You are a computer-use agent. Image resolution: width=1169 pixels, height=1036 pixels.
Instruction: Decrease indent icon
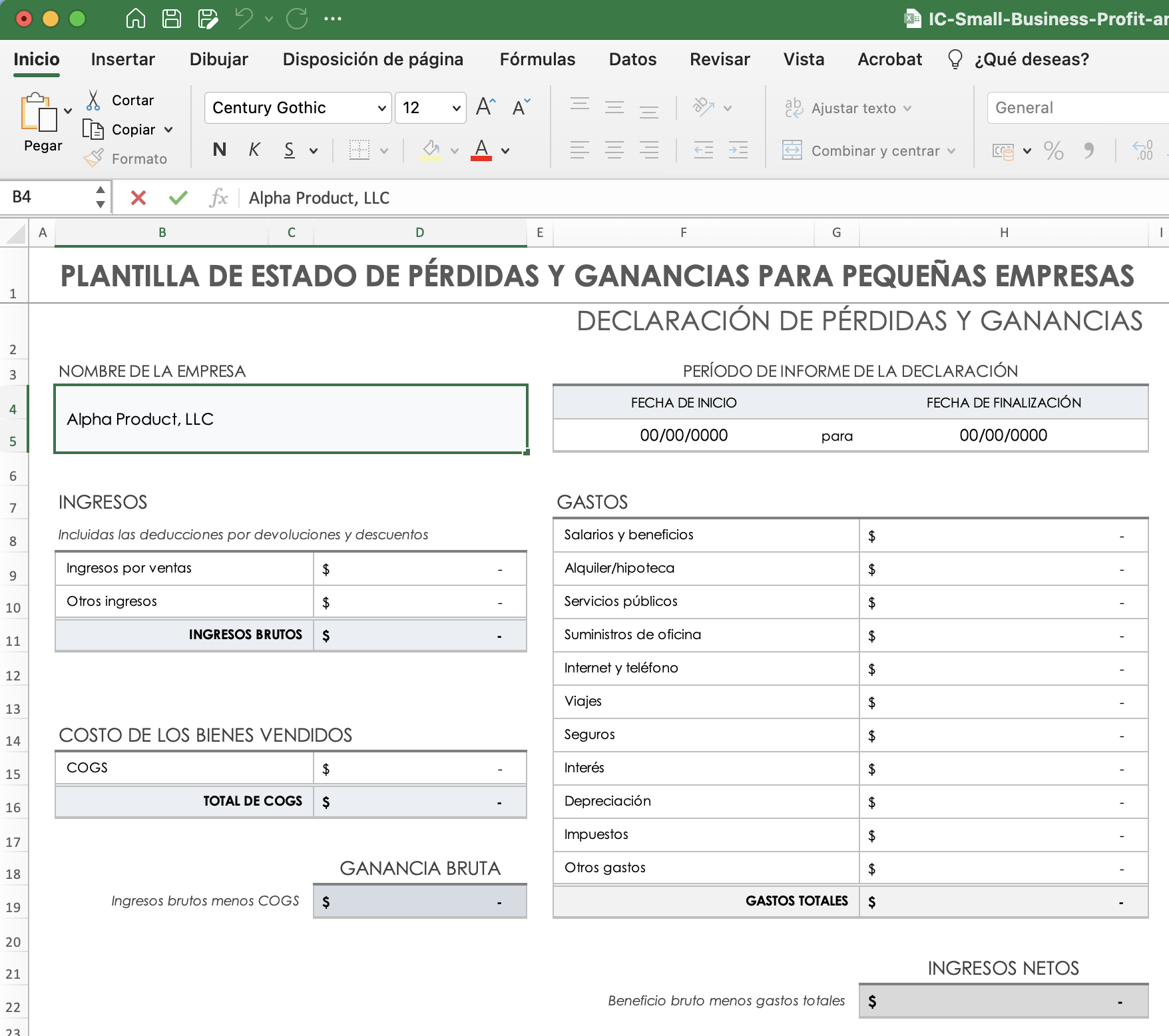point(704,150)
